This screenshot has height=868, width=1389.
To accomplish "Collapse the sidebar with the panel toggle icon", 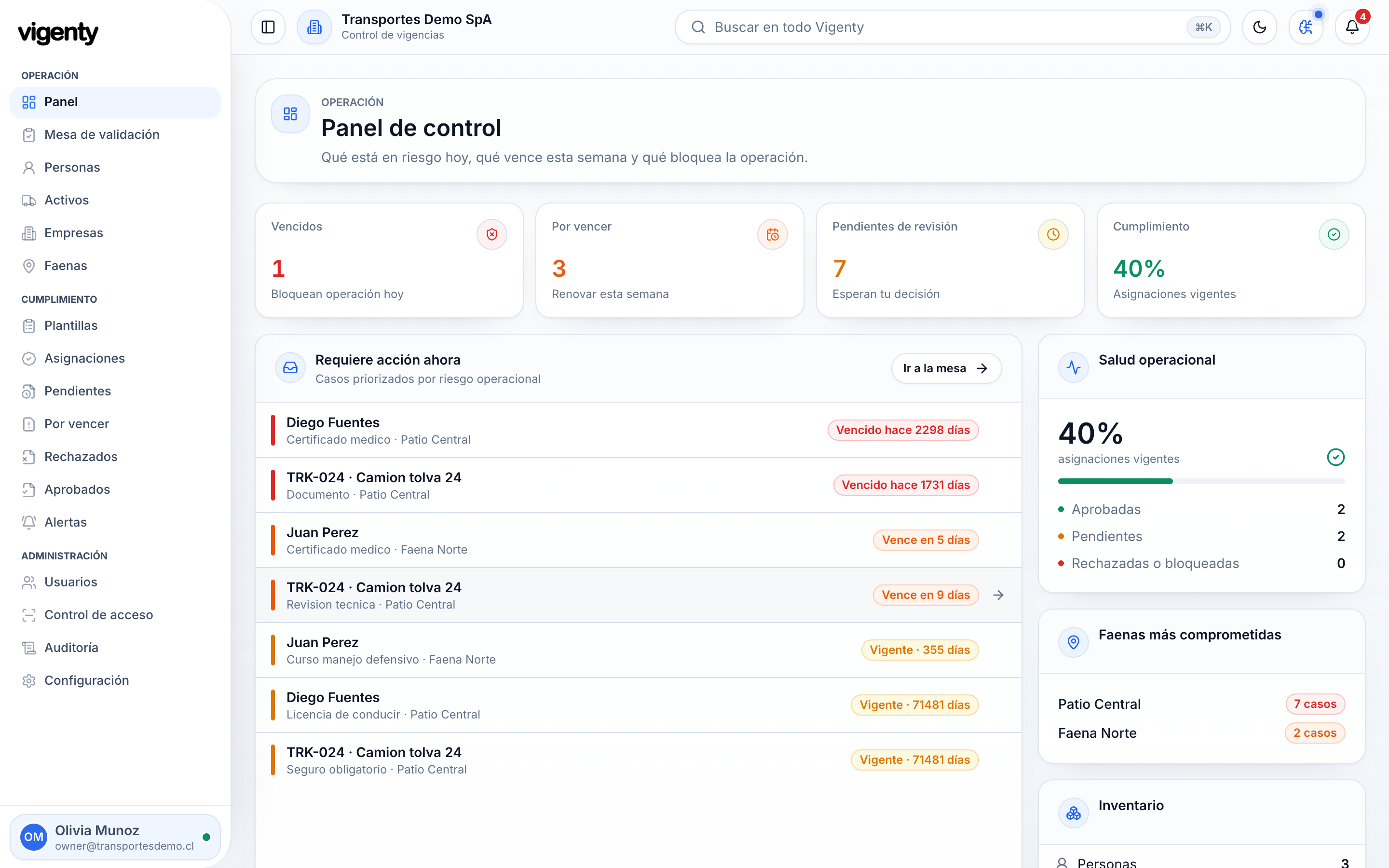I will 268,27.
